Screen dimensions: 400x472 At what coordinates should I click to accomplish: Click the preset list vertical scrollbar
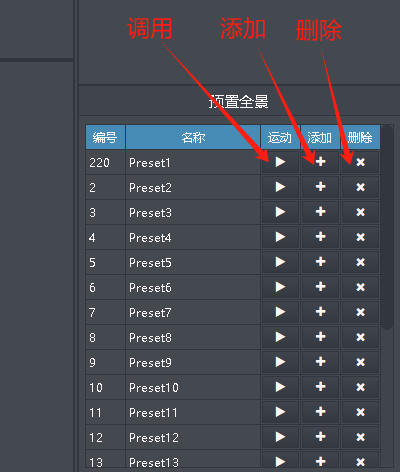coord(387,227)
